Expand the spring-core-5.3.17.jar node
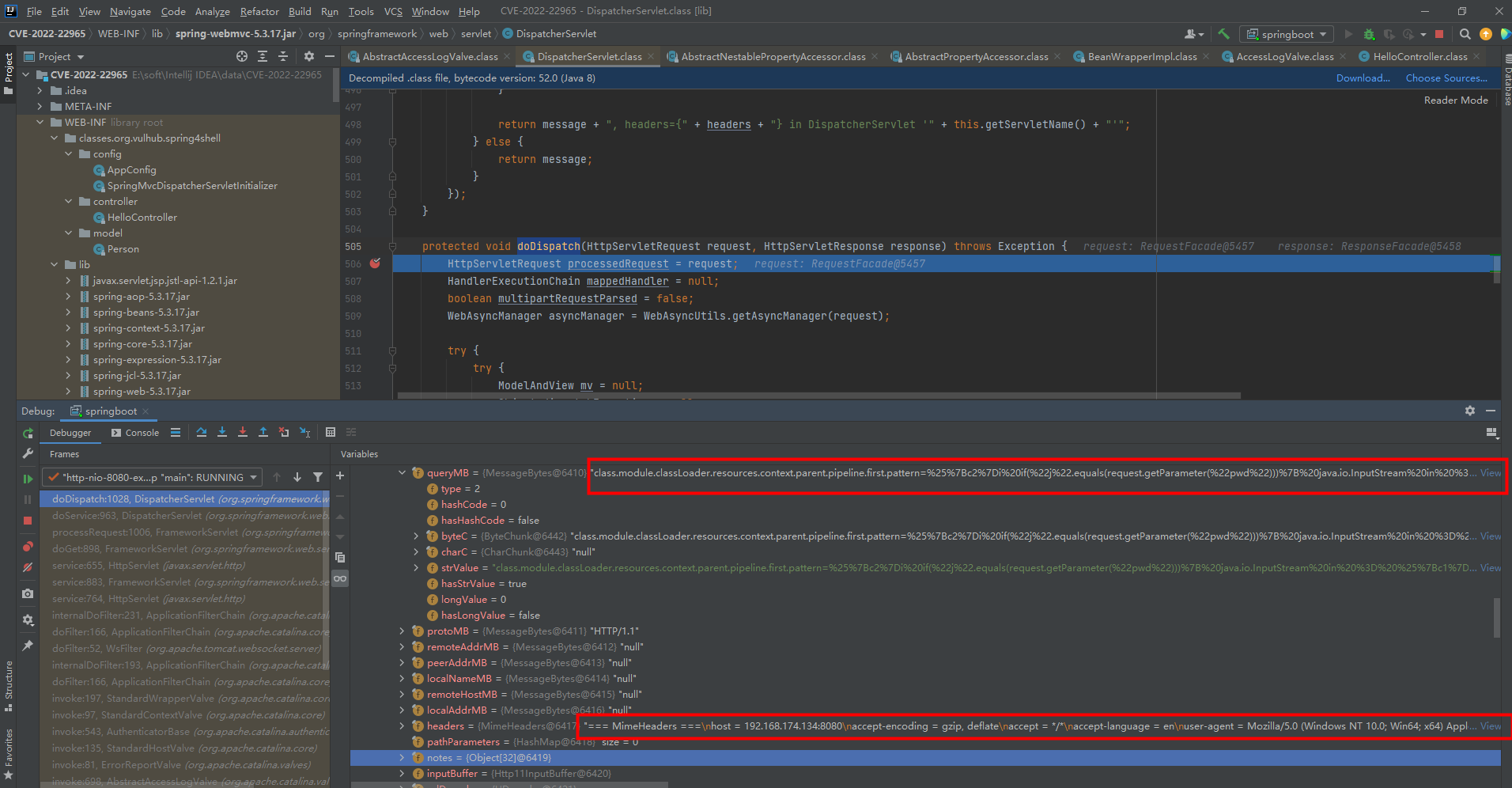The image size is (1512, 788). coord(67,343)
